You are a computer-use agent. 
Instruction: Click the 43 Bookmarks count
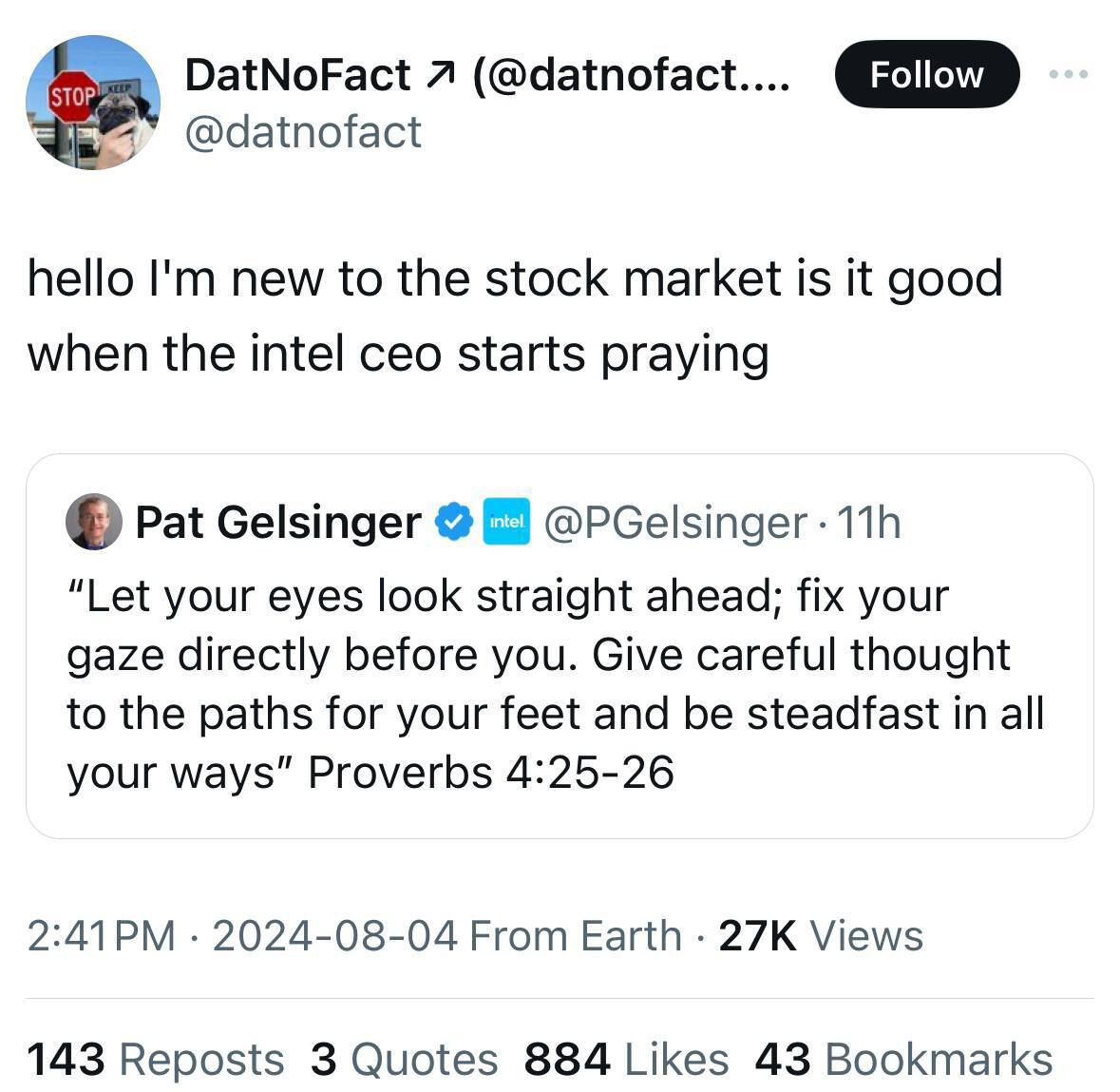(903, 1059)
